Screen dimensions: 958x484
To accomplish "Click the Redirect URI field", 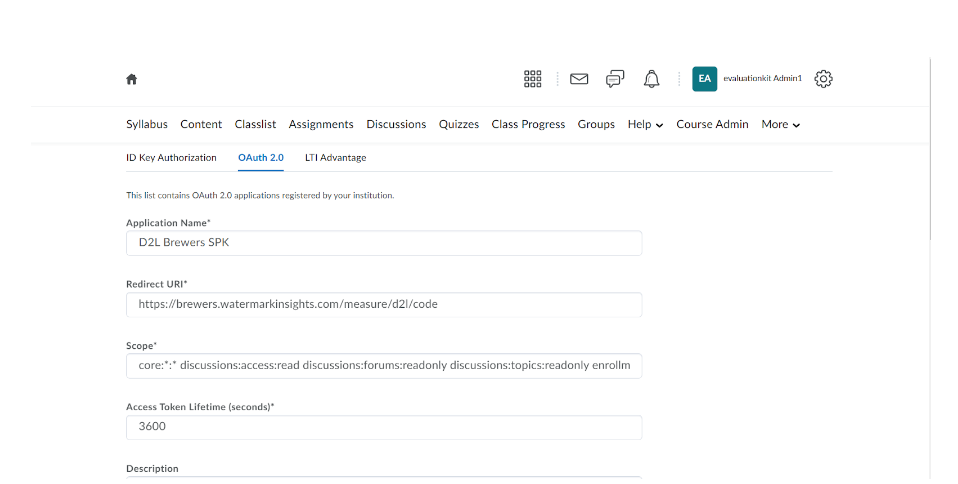I will click(x=384, y=304).
